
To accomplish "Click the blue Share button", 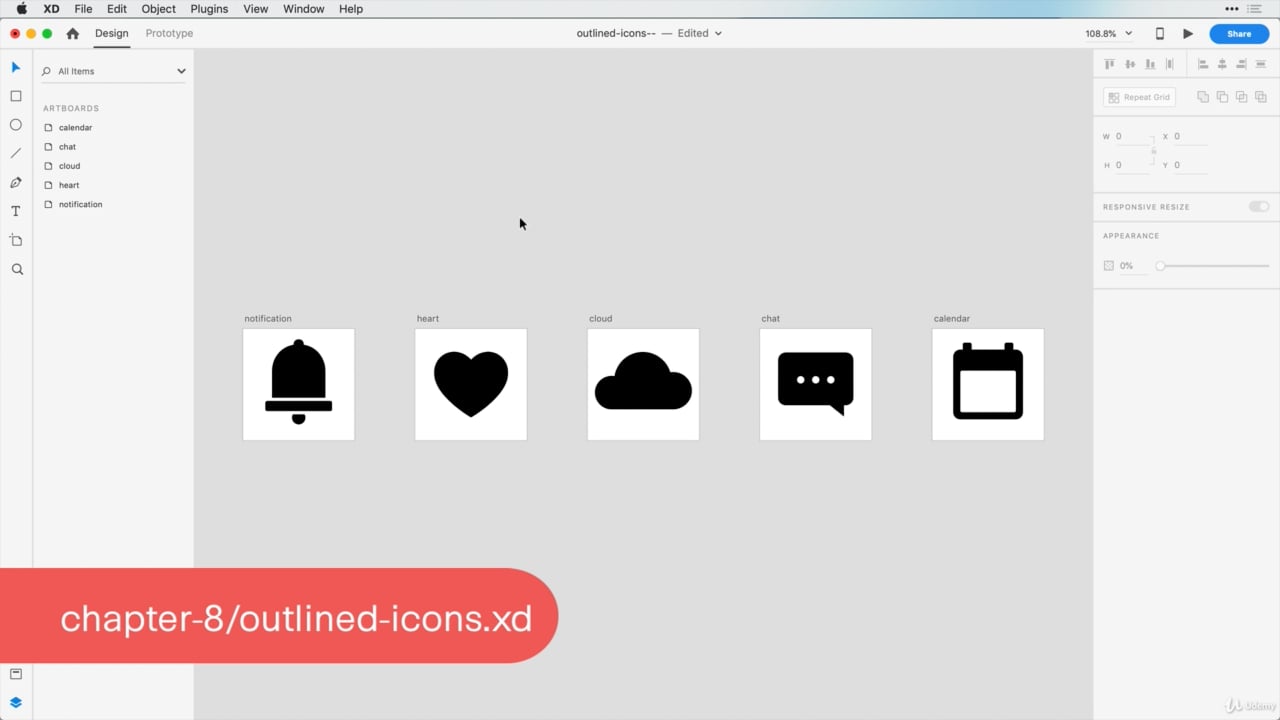I will point(1239,34).
